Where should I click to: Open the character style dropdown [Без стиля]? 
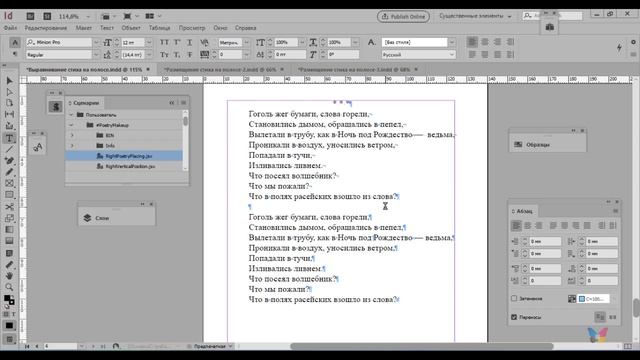point(451,42)
